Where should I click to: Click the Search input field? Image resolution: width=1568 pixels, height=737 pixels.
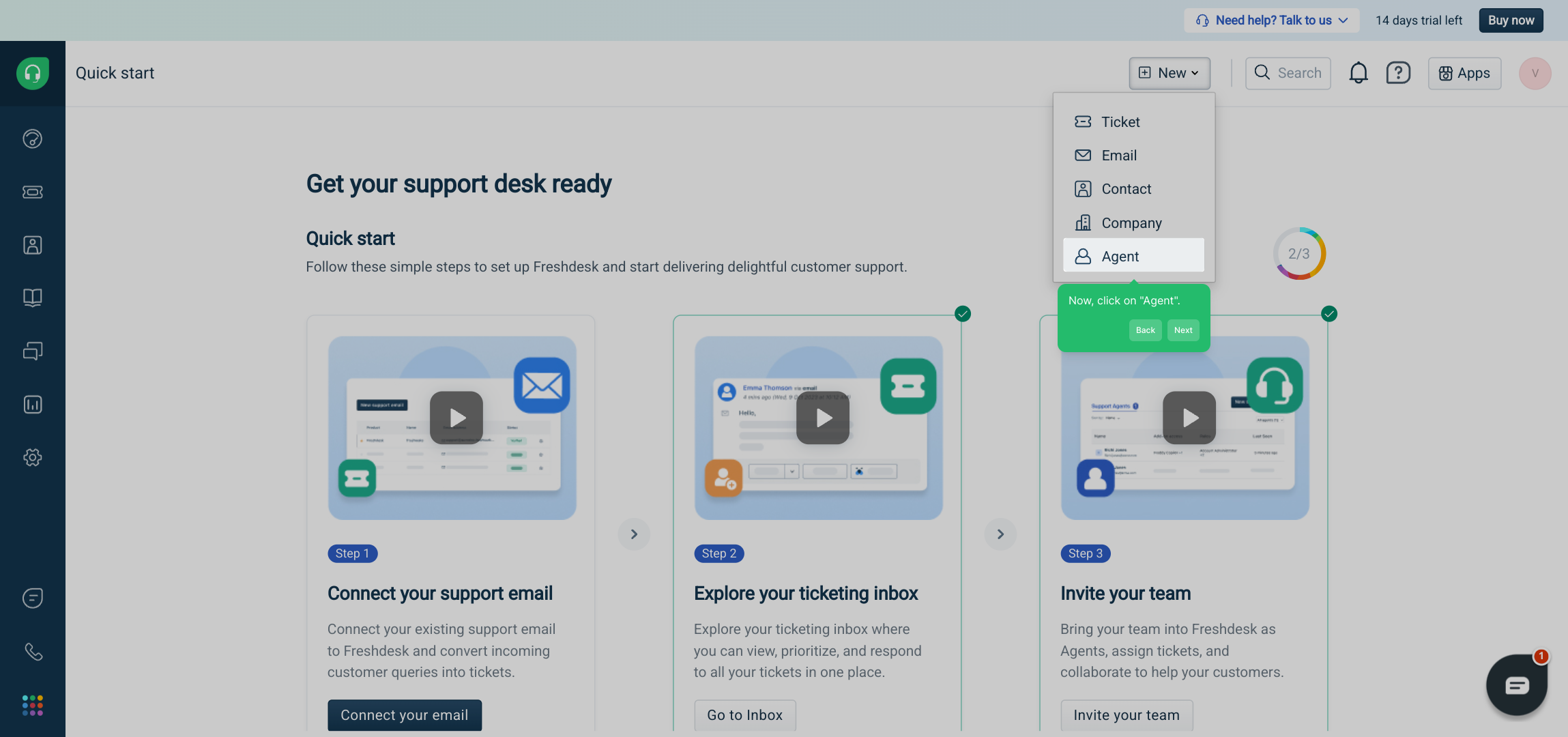point(1288,73)
